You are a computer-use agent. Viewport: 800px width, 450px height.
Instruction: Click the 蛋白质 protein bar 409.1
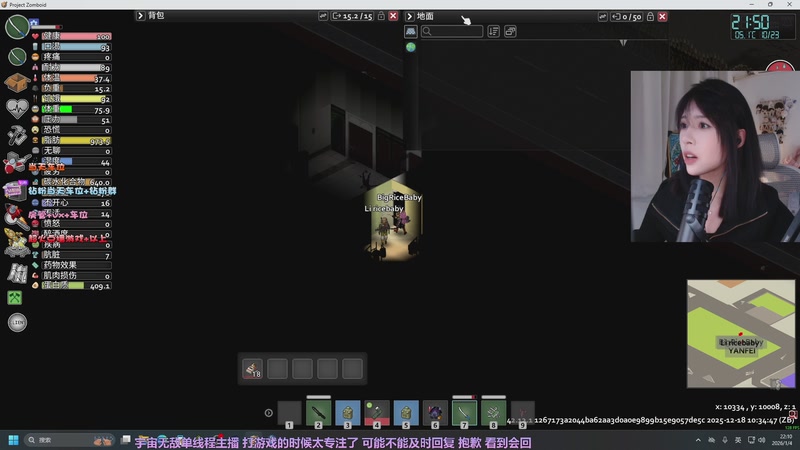76,286
